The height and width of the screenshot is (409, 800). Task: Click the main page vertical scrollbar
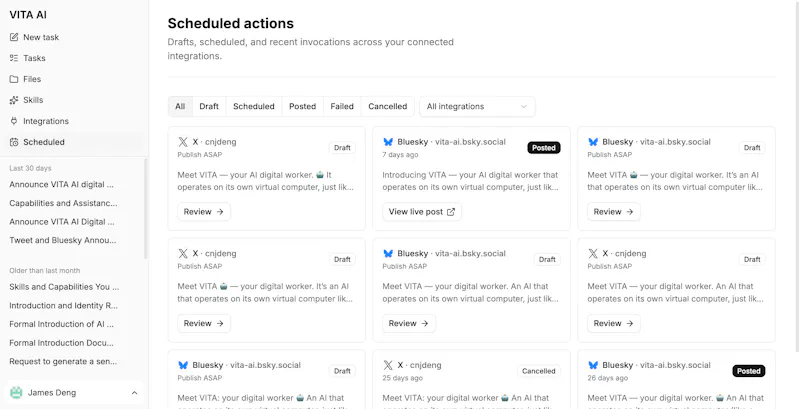tap(797, 178)
